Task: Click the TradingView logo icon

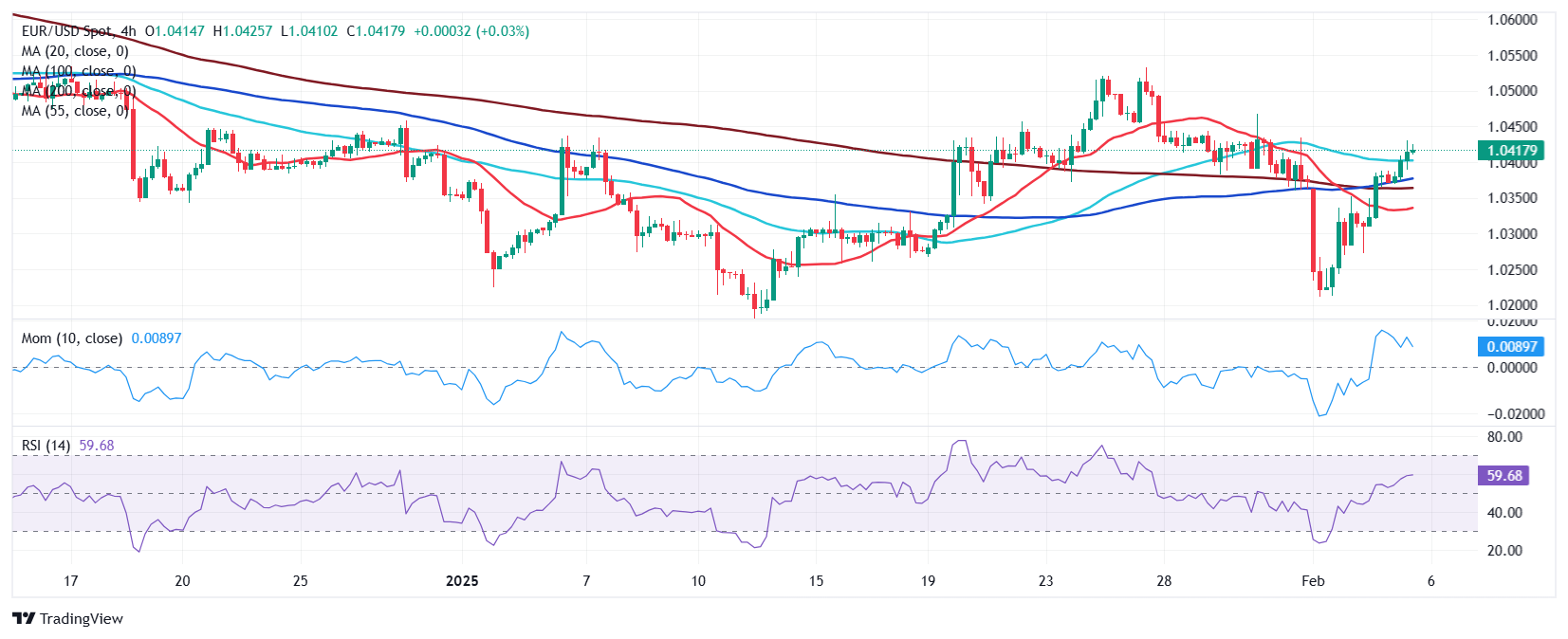Action: (x=24, y=618)
